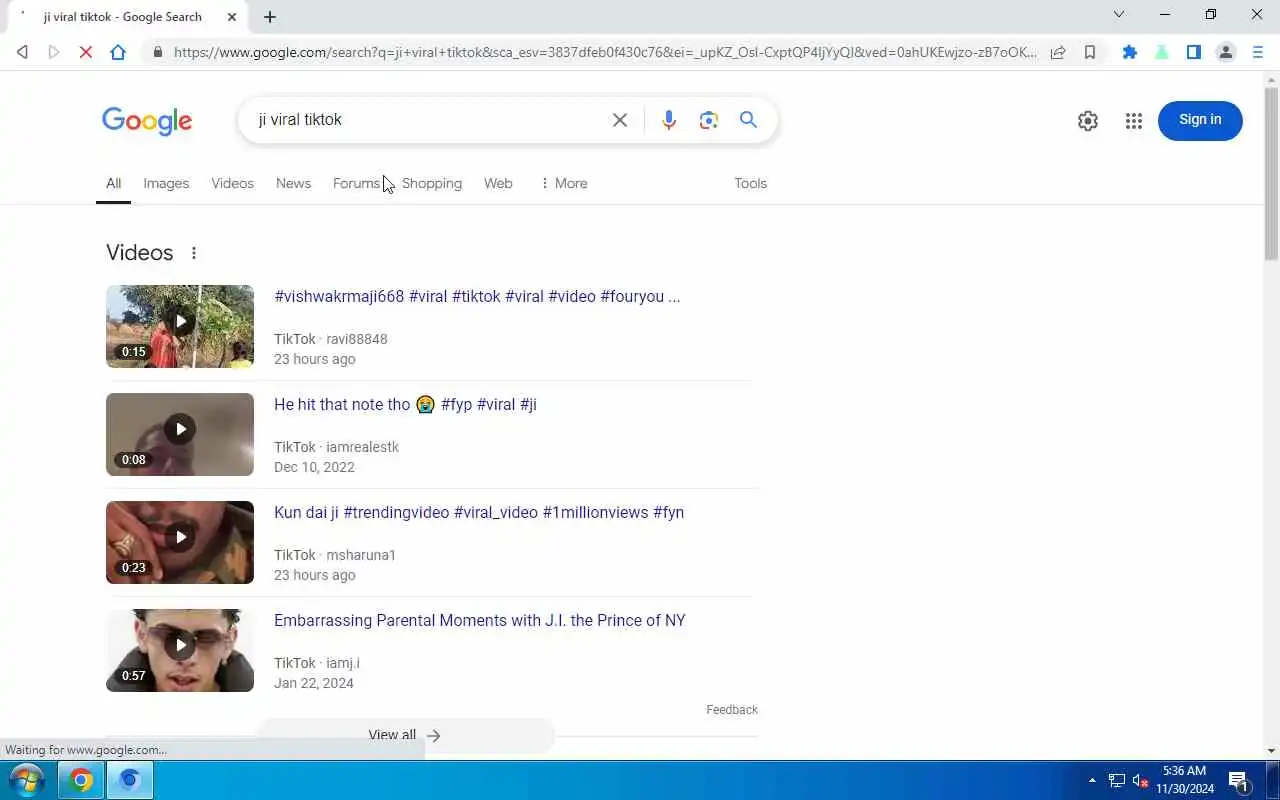1280x800 pixels.
Task: Go back with the browser back arrow
Action: pyautogui.click(x=22, y=52)
